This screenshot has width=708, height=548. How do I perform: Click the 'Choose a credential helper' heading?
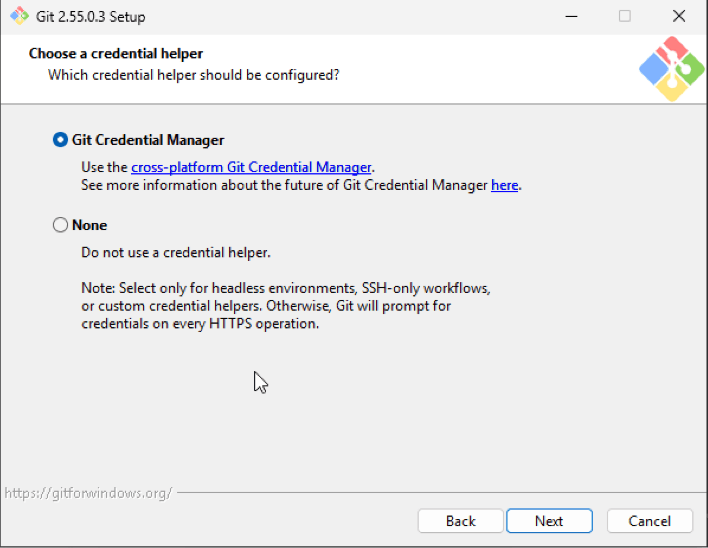click(x=116, y=54)
